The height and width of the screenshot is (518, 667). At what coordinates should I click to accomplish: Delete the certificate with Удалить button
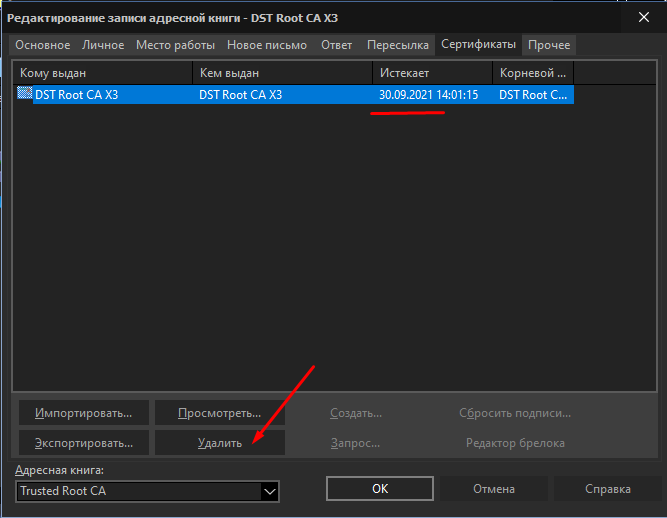[x=219, y=443]
